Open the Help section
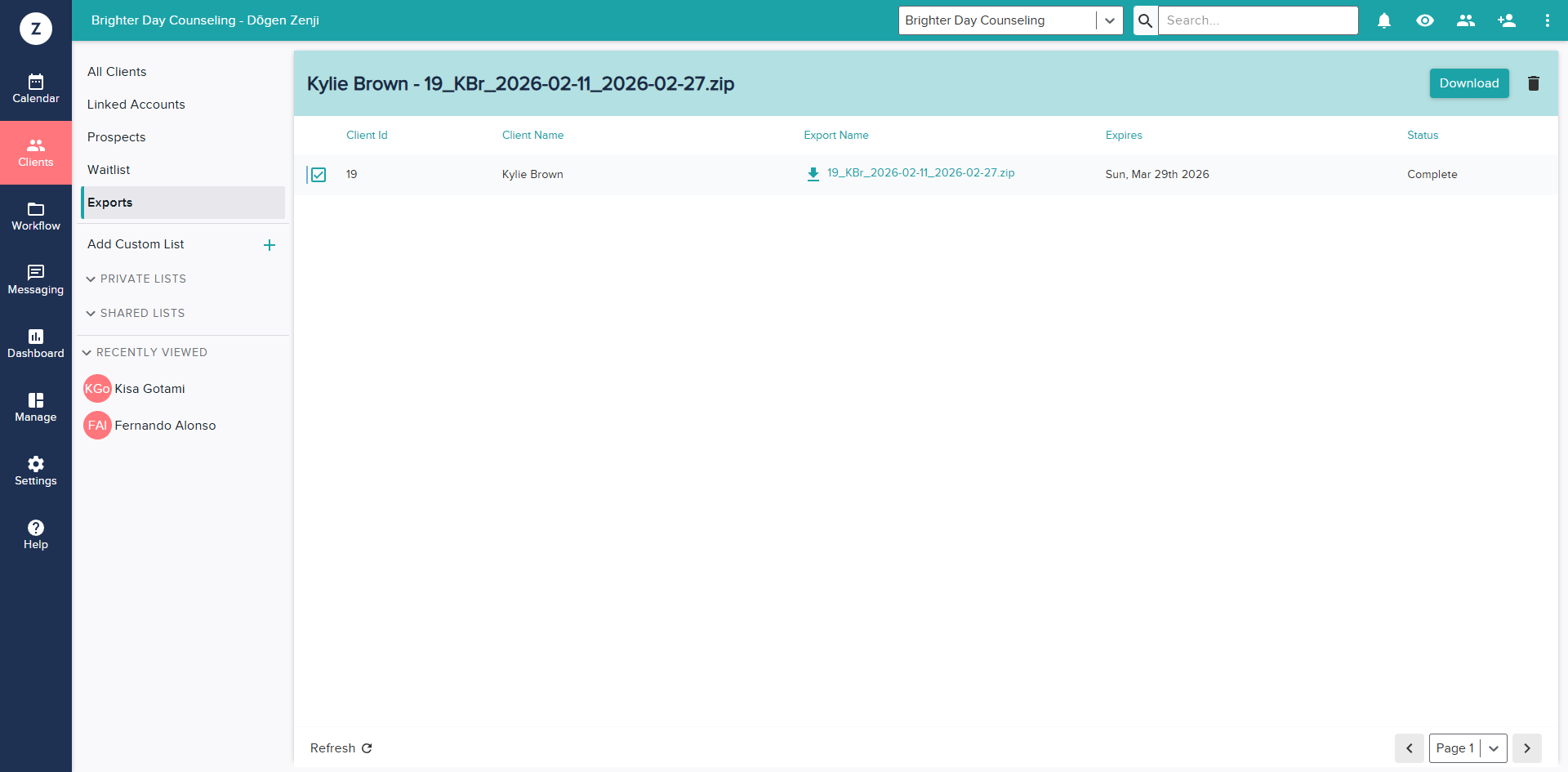1568x772 pixels. coord(36,535)
